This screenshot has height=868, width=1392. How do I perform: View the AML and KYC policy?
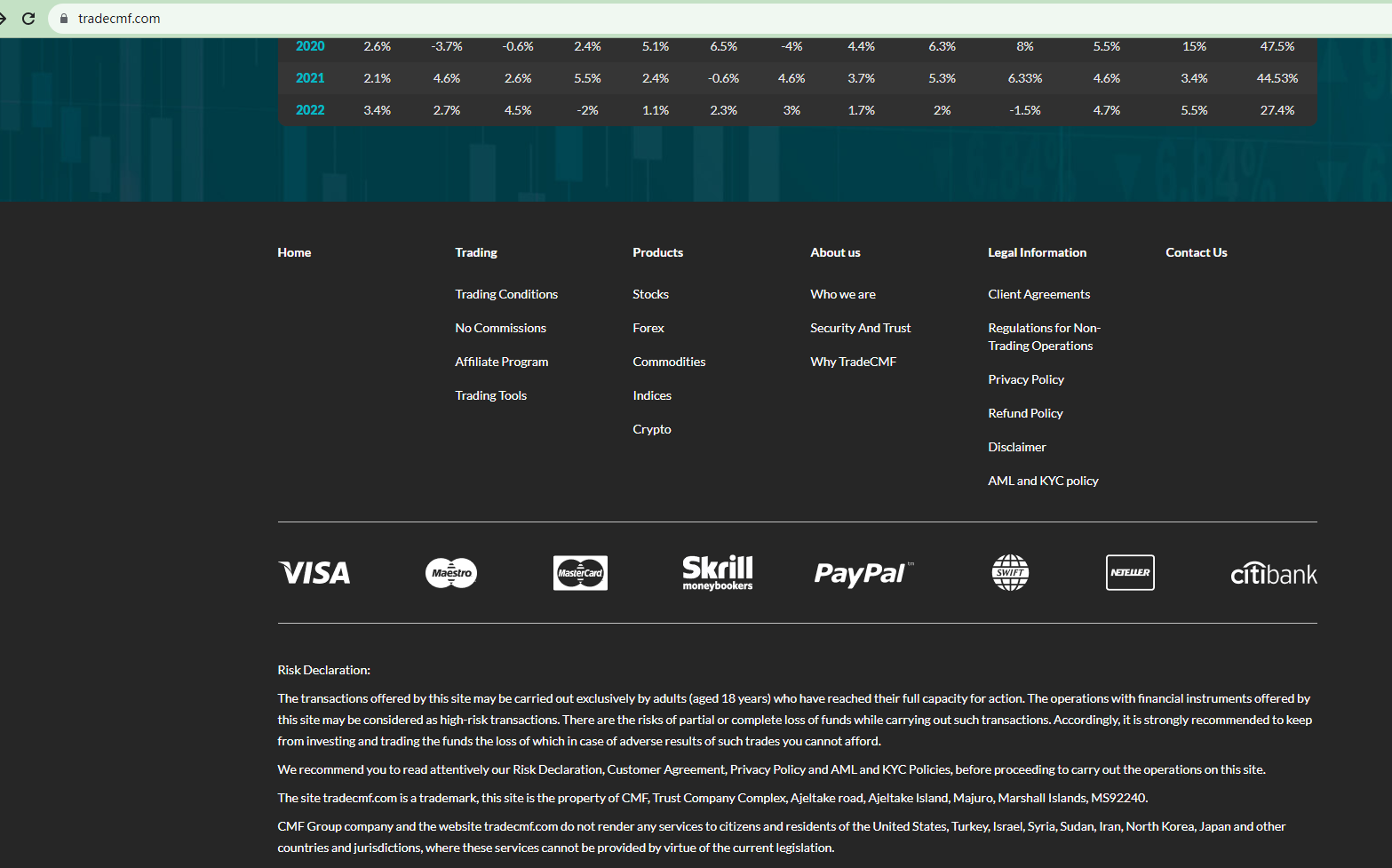[x=1043, y=481]
